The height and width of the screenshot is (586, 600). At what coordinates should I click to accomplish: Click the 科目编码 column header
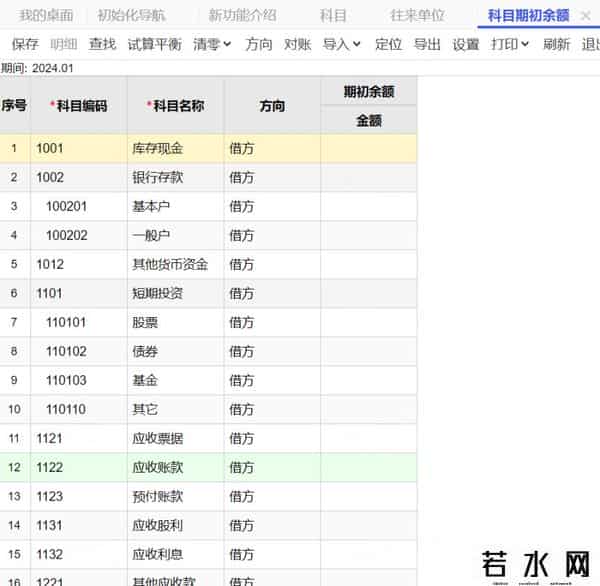coord(79,105)
